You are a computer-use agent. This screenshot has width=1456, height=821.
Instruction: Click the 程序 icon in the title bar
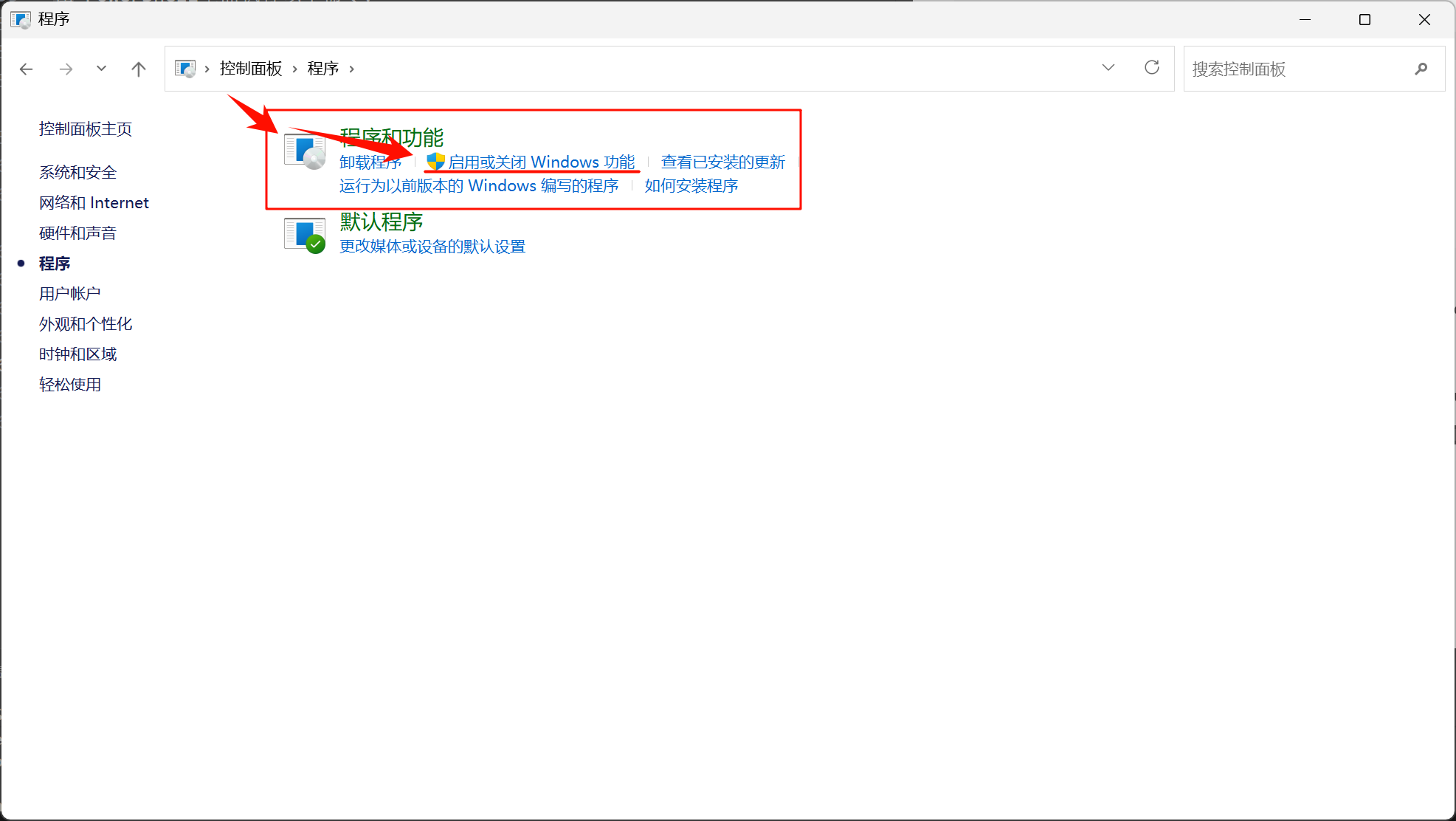coord(20,19)
